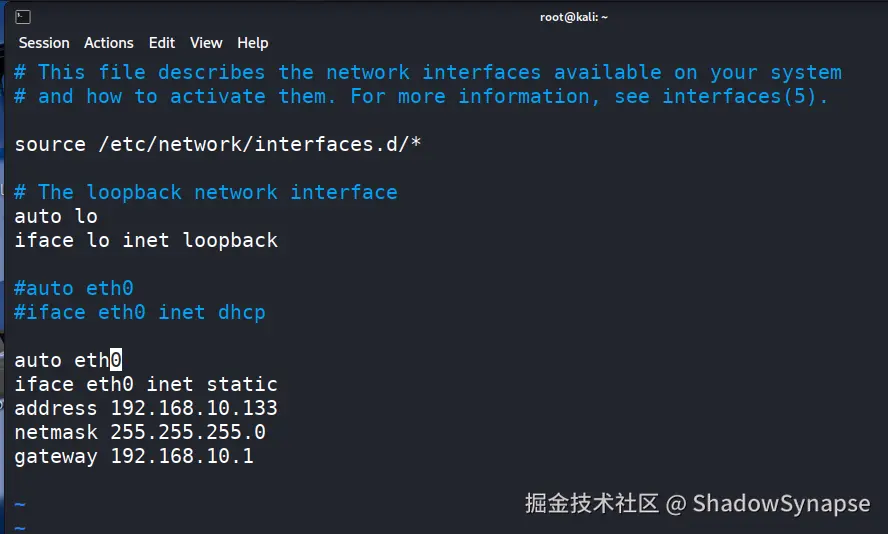Screen dimensions: 888x534
Task: Click the '#iface eth0 inet dhcp' line
Action: (140, 313)
